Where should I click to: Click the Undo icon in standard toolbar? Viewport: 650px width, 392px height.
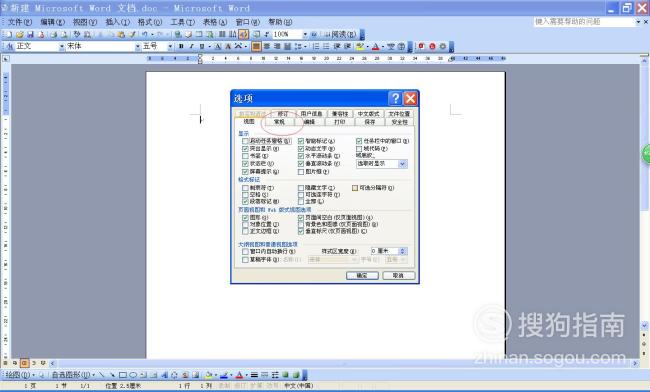click(144, 34)
